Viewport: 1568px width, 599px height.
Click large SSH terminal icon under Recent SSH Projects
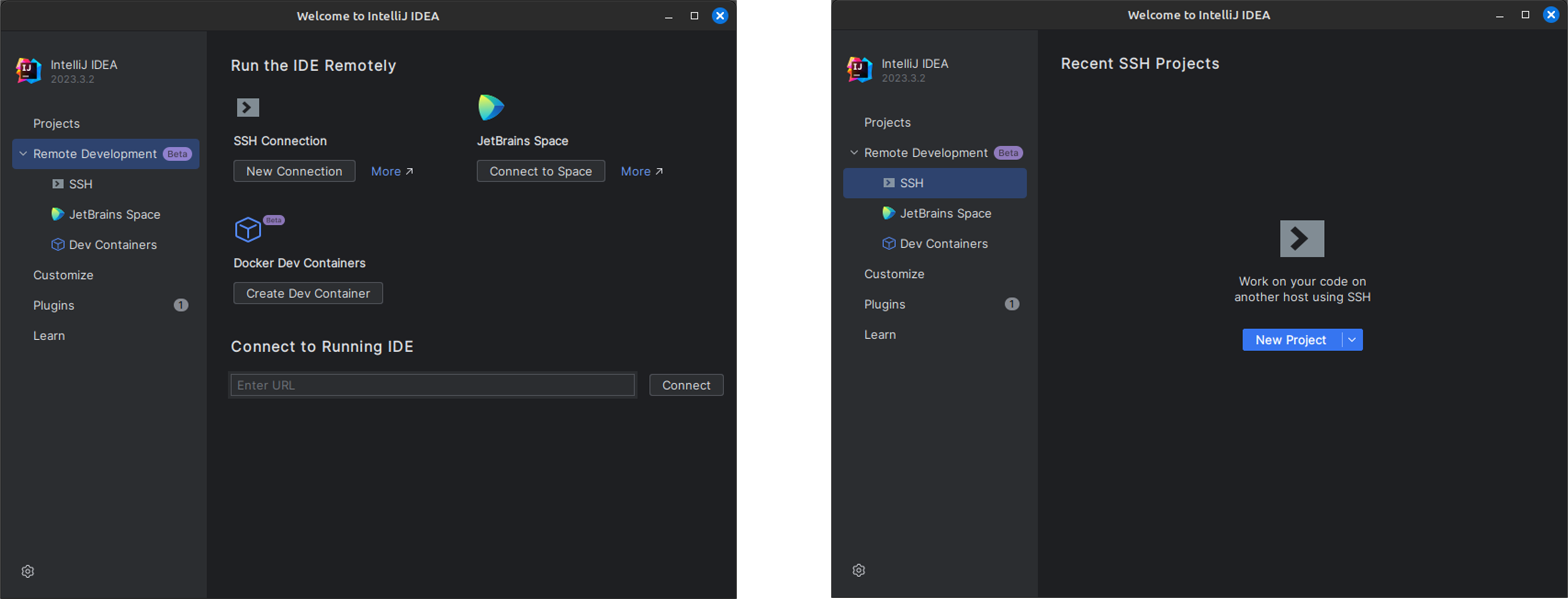(1301, 239)
